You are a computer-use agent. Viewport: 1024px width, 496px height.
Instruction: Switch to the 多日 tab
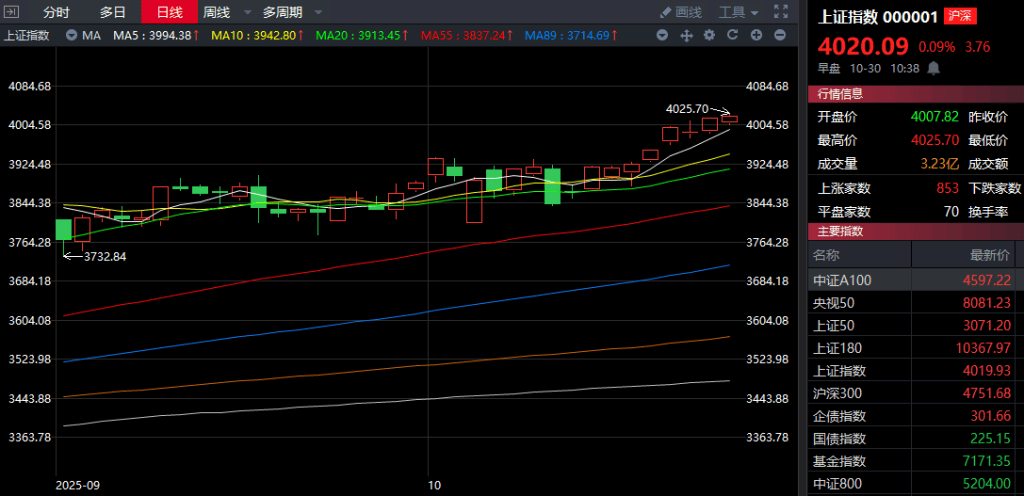coord(113,12)
